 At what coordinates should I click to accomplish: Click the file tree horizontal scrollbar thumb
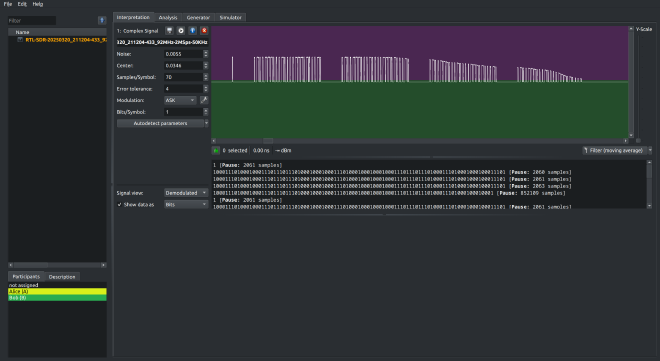coord(31,265)
